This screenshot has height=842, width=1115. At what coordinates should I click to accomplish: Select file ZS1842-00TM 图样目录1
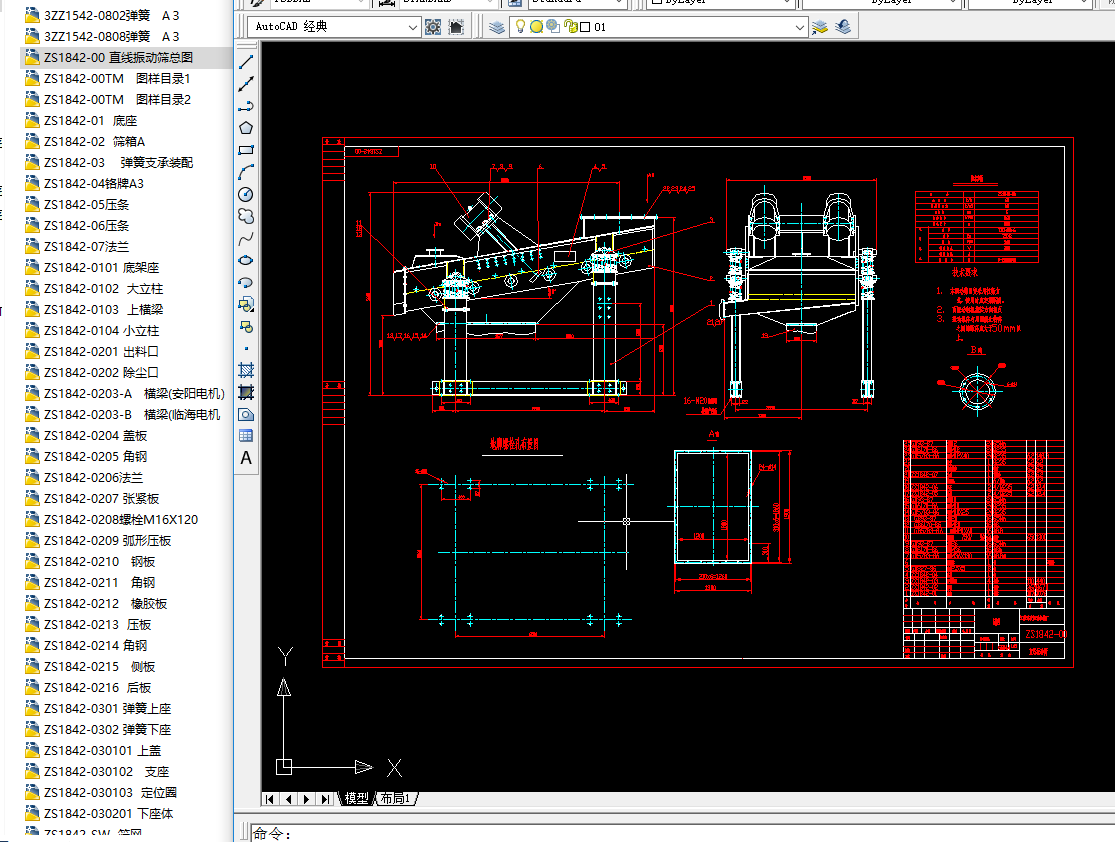point(107,78)
